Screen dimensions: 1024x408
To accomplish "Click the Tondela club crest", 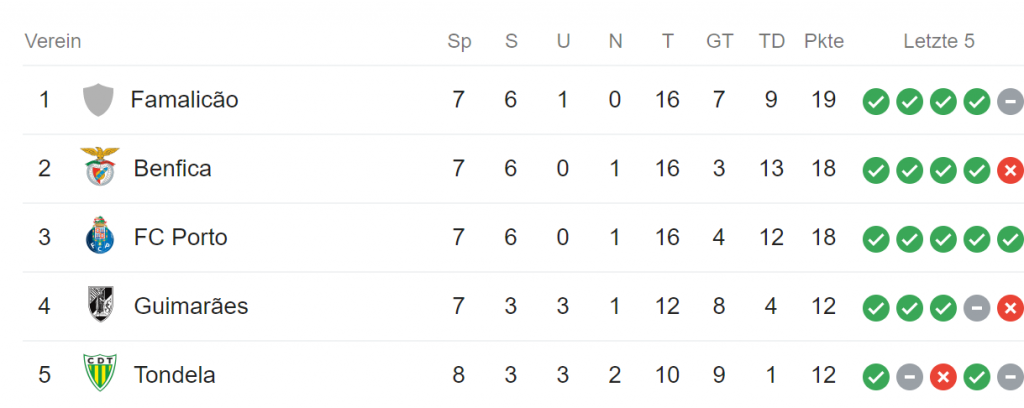I will point(99,375).
